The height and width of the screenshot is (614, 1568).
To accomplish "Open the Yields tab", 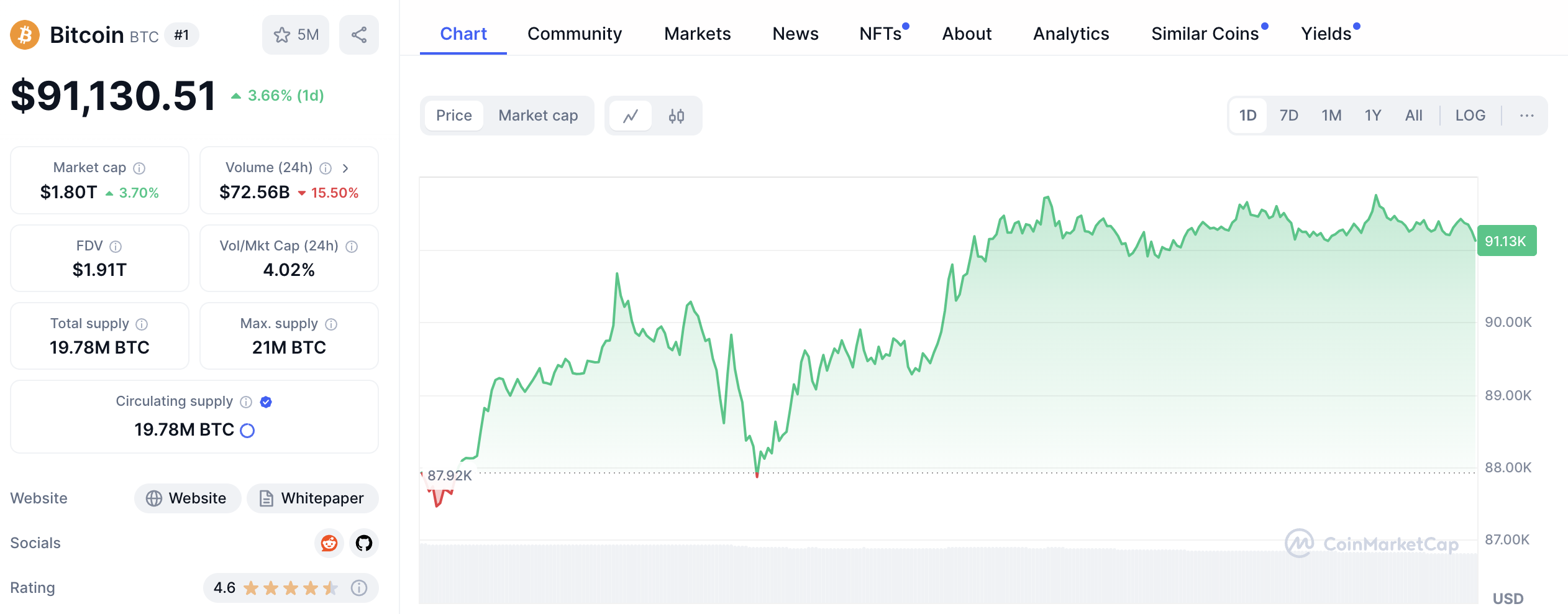I will (x=1327, y=34).
